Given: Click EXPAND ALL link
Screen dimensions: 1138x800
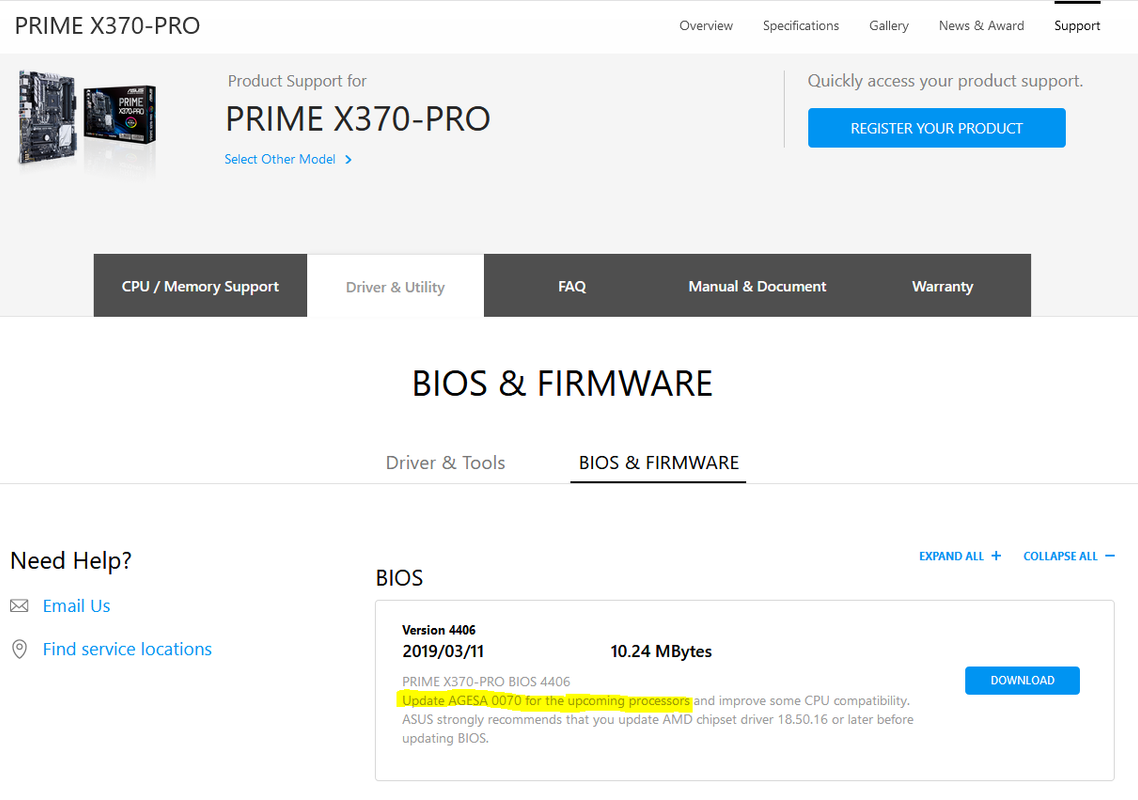Looking at the screenshot, I should point(951,556).
